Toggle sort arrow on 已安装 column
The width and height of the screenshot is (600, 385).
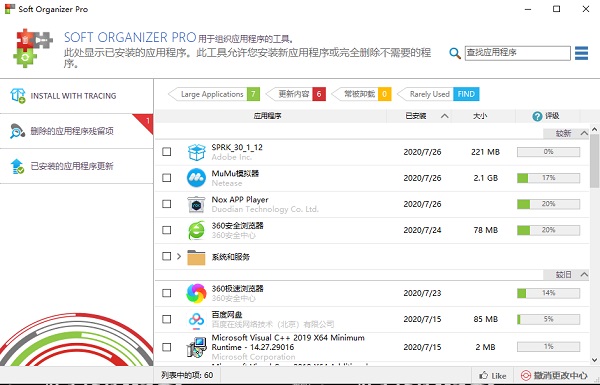point(444,116)
